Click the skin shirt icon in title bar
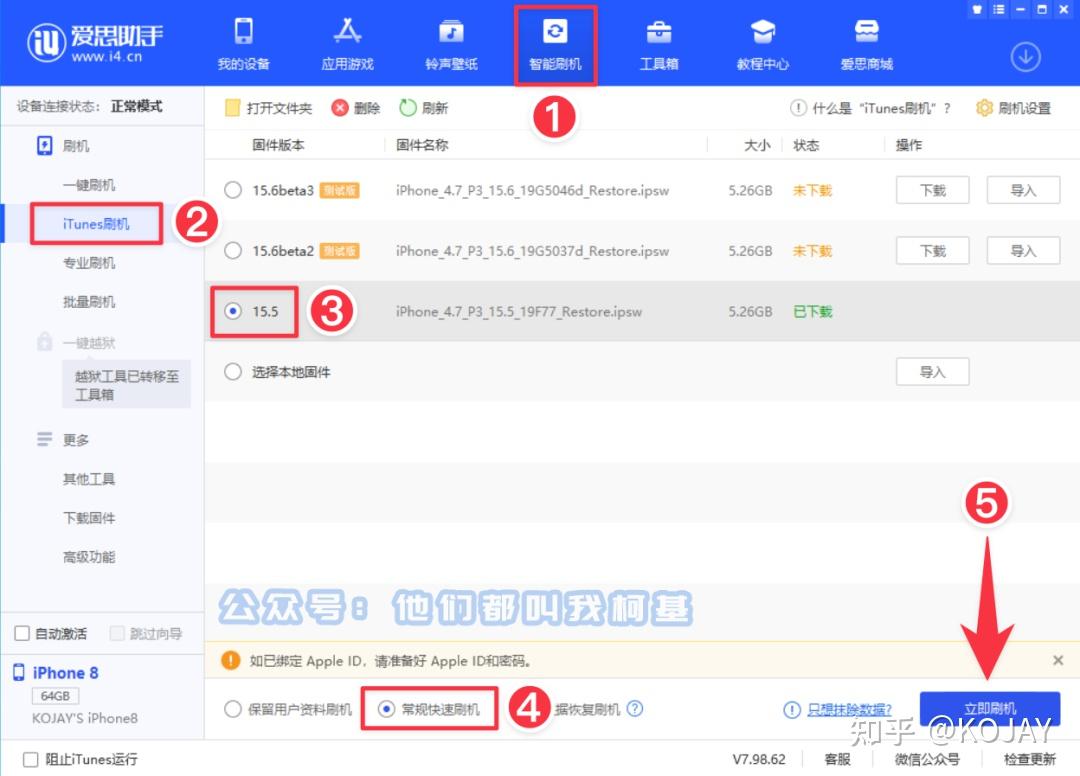 click(x=977, y=10)
